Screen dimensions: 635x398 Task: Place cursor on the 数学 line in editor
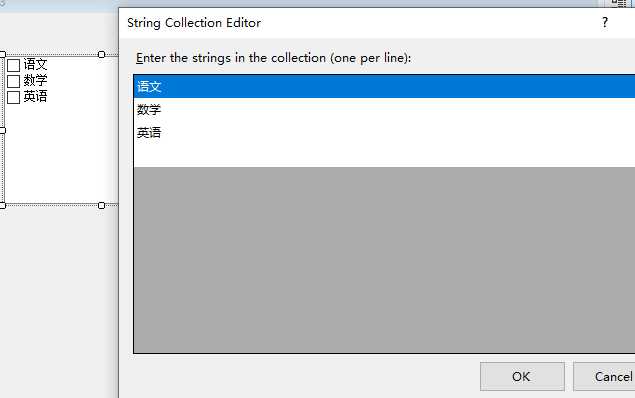(x=384, y=110)
